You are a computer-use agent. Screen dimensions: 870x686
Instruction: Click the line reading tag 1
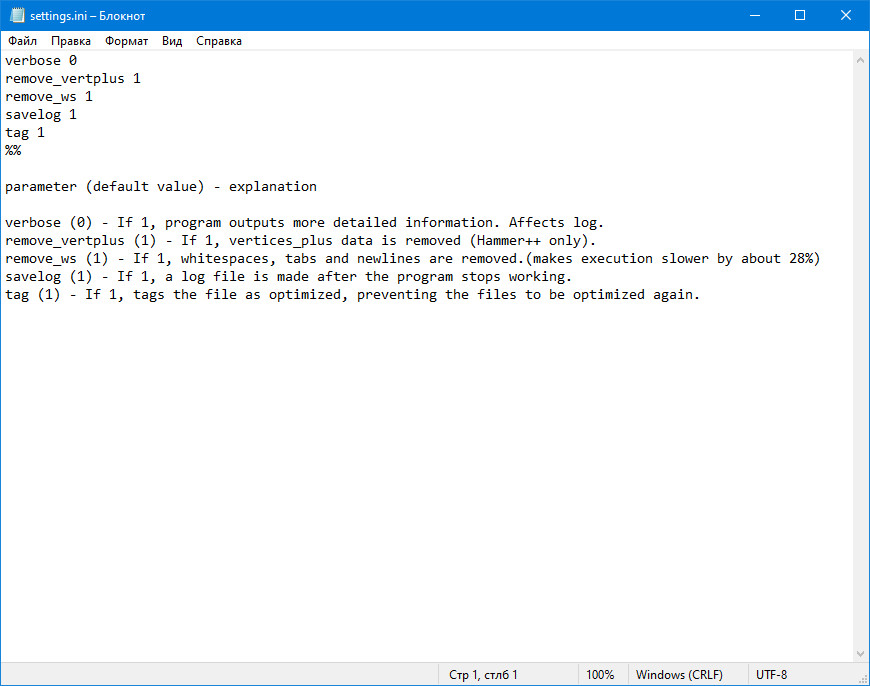25,132
